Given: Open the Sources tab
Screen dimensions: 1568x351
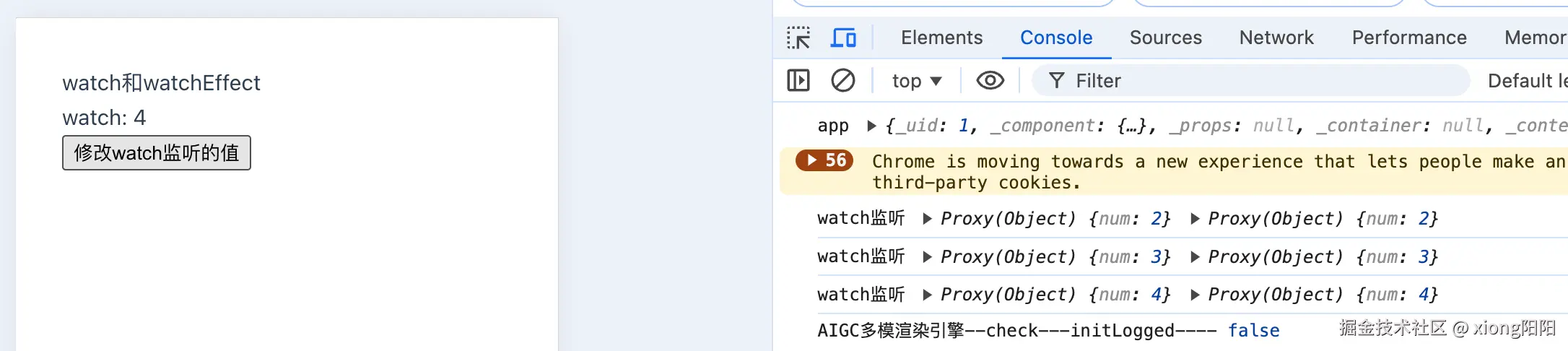Looking at the screenshot, I should click(x=1166, y=38).
